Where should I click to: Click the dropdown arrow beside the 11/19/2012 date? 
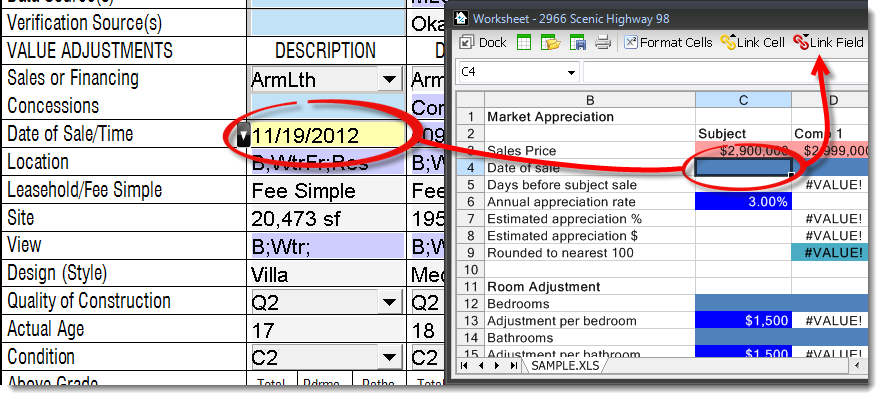click(243, 135)
